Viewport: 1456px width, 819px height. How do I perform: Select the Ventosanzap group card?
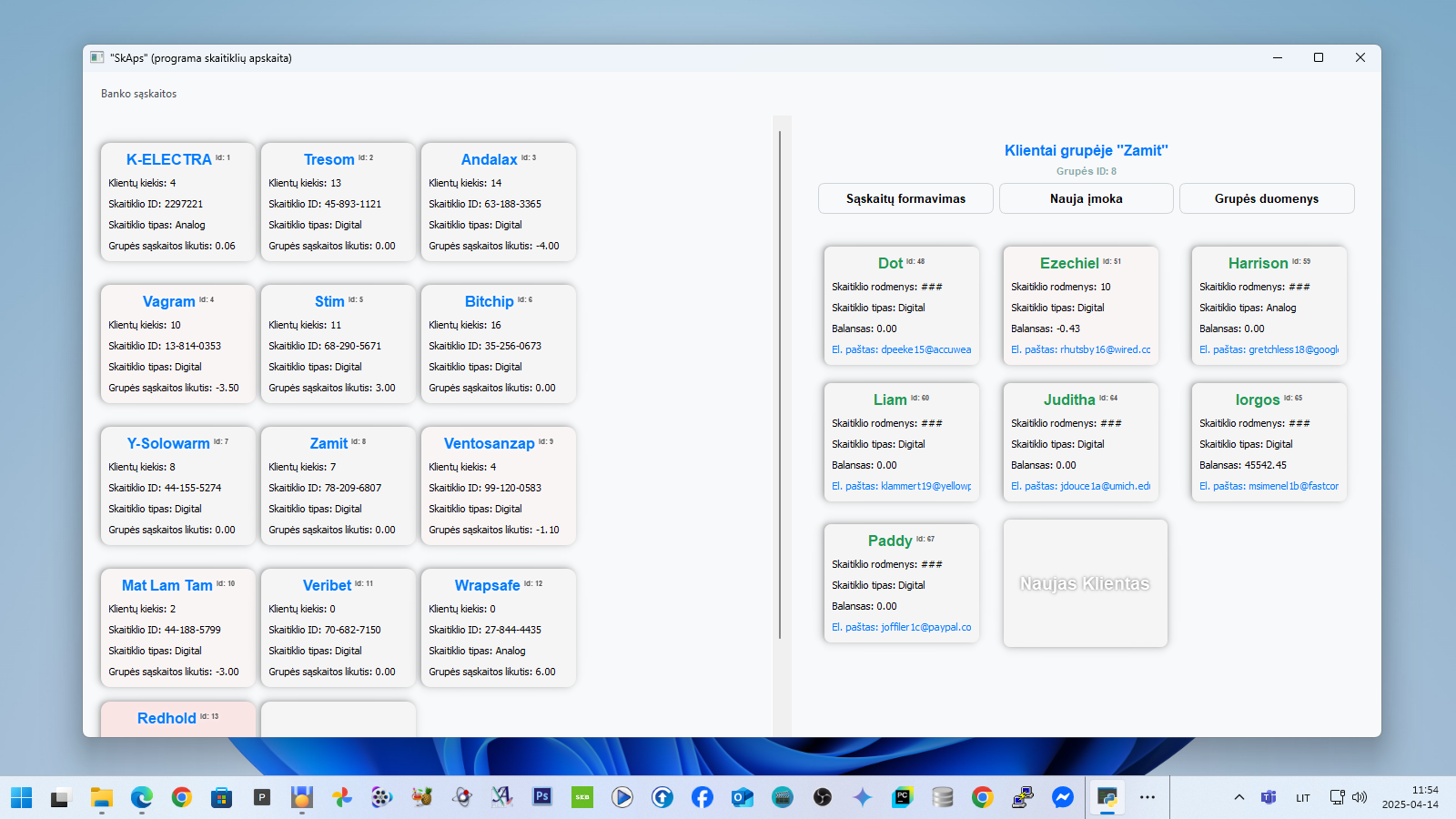click(498, 486)
